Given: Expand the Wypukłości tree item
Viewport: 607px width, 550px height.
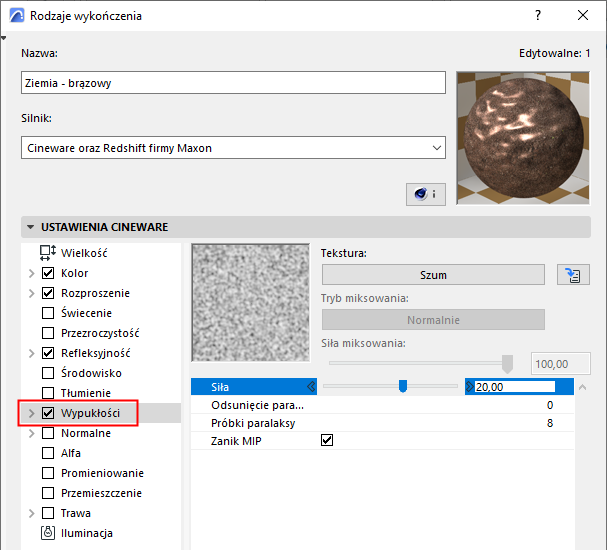Looking at the screenshot, I should [x=31, y=413].
